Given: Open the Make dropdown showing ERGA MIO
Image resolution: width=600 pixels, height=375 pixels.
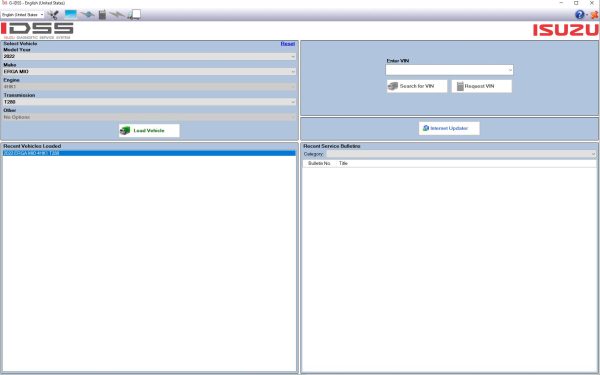Looking at the screenshot, I should coord(149,72).
